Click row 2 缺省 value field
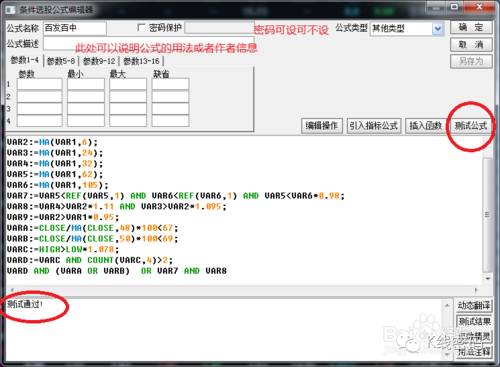Screen dimensions: 500x367 pyautogui.click(x=170, y=96)
